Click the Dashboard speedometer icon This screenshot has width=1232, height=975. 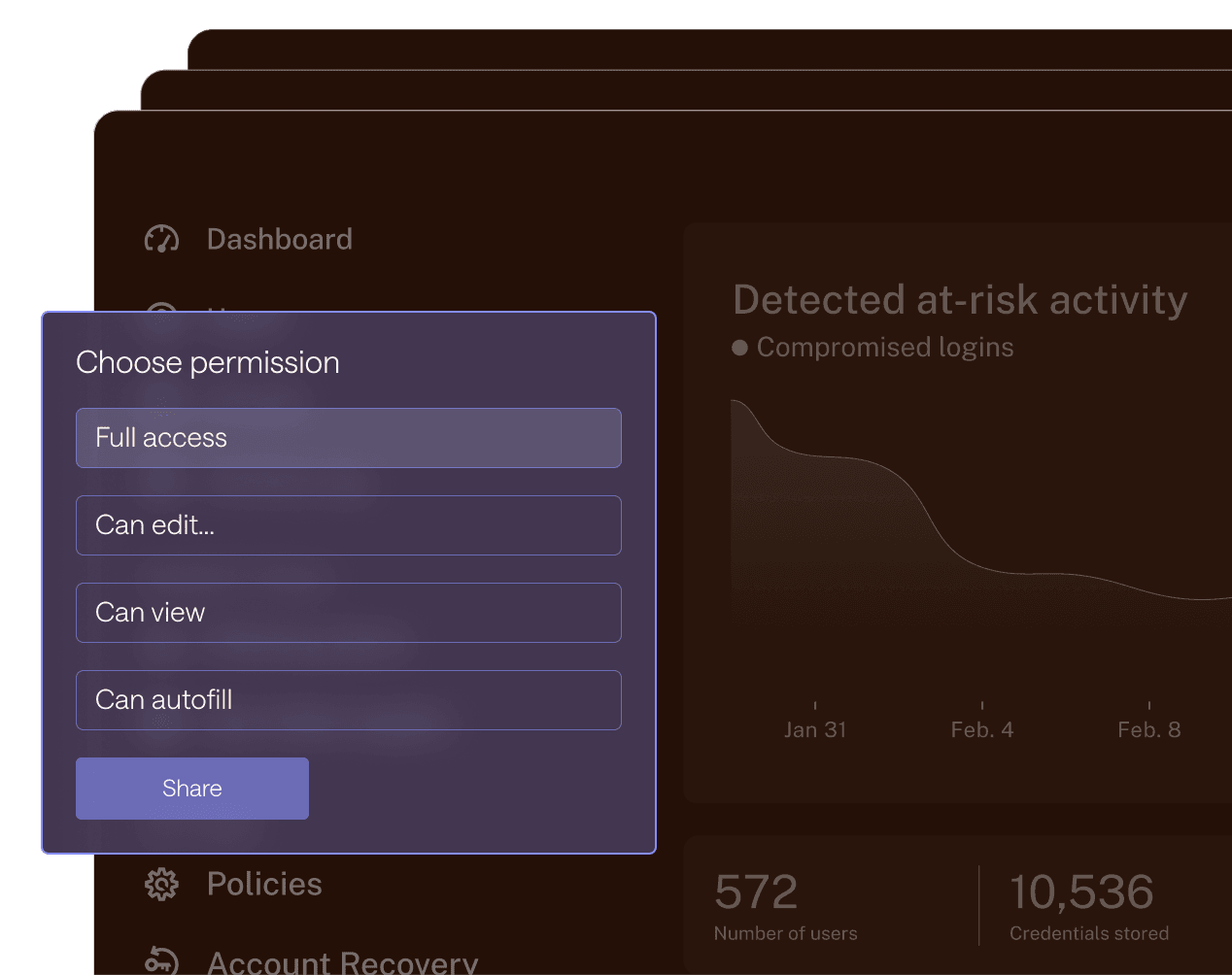[162, 238]
